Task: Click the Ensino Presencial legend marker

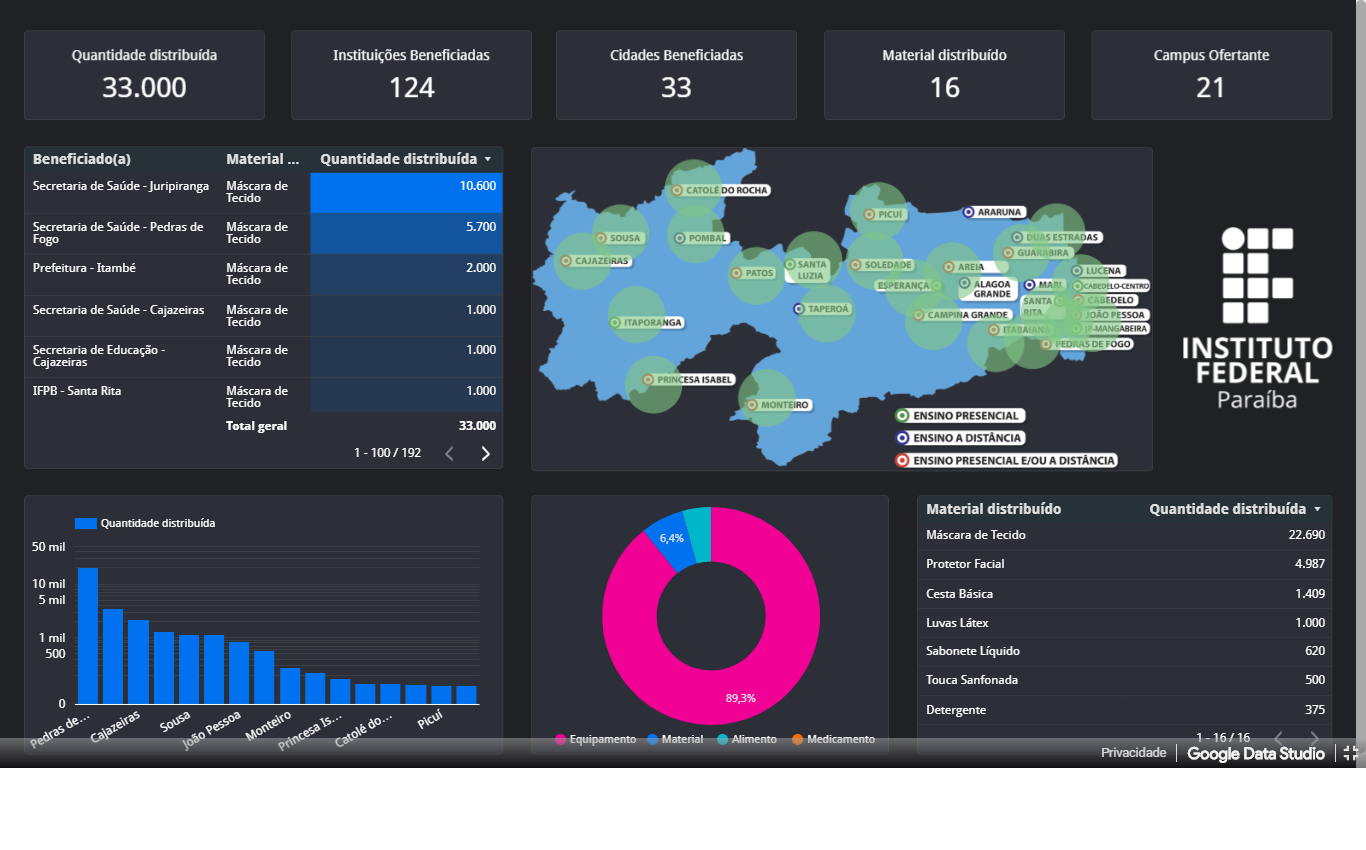Action: [902, 416]
